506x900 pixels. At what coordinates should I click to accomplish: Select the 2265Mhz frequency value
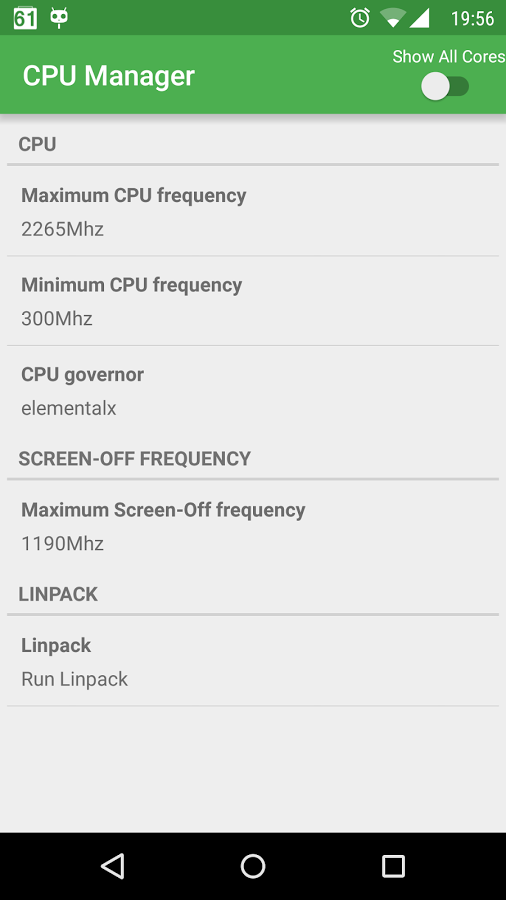[63, 229]
